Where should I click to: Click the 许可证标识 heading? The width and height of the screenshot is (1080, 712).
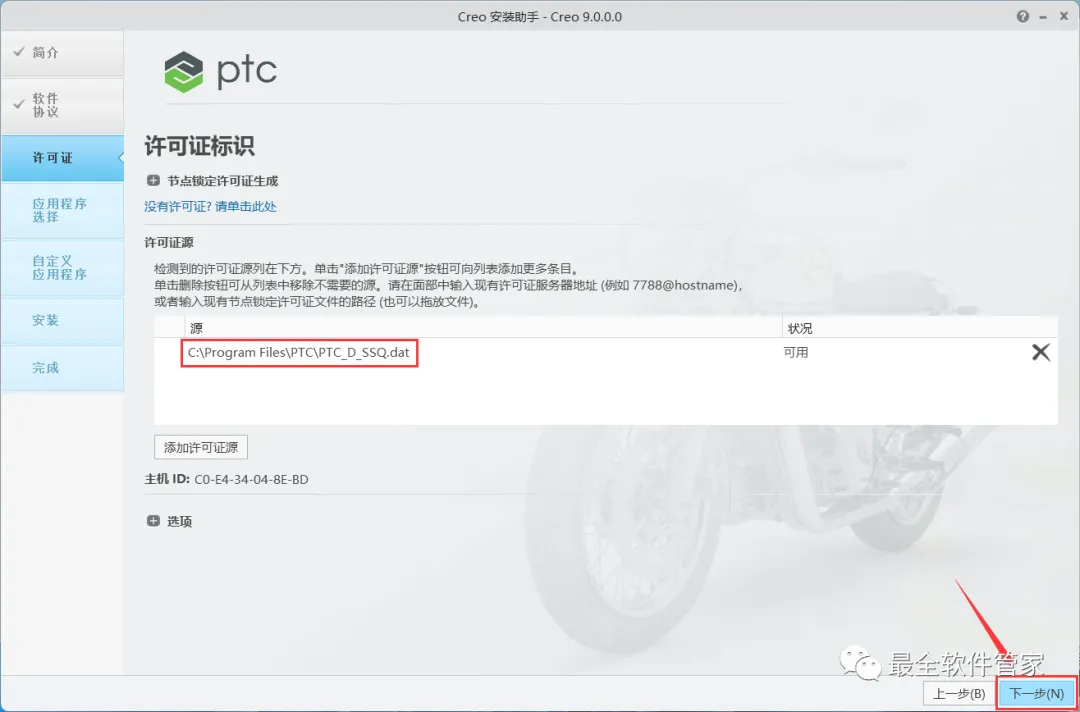(199, 146)
